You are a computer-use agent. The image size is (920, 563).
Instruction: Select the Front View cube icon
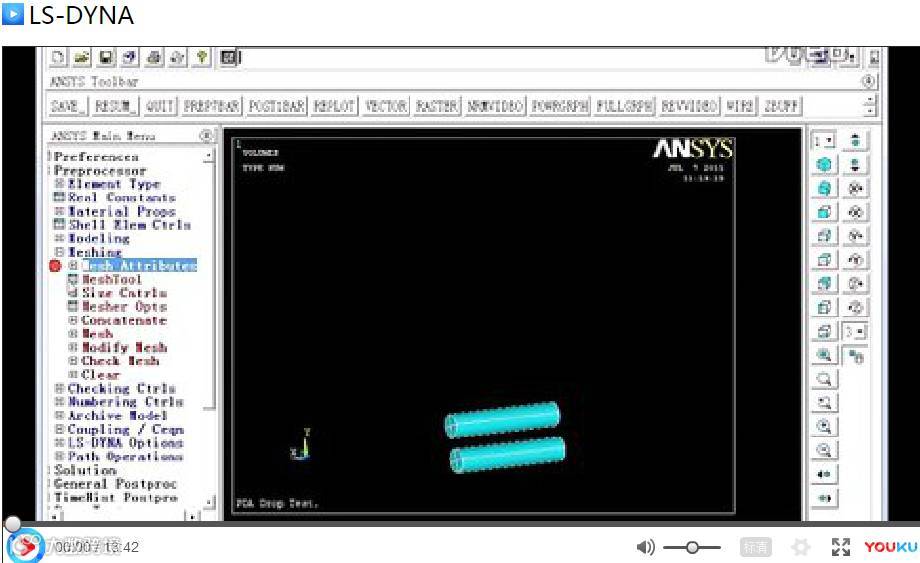coord(824,212)
